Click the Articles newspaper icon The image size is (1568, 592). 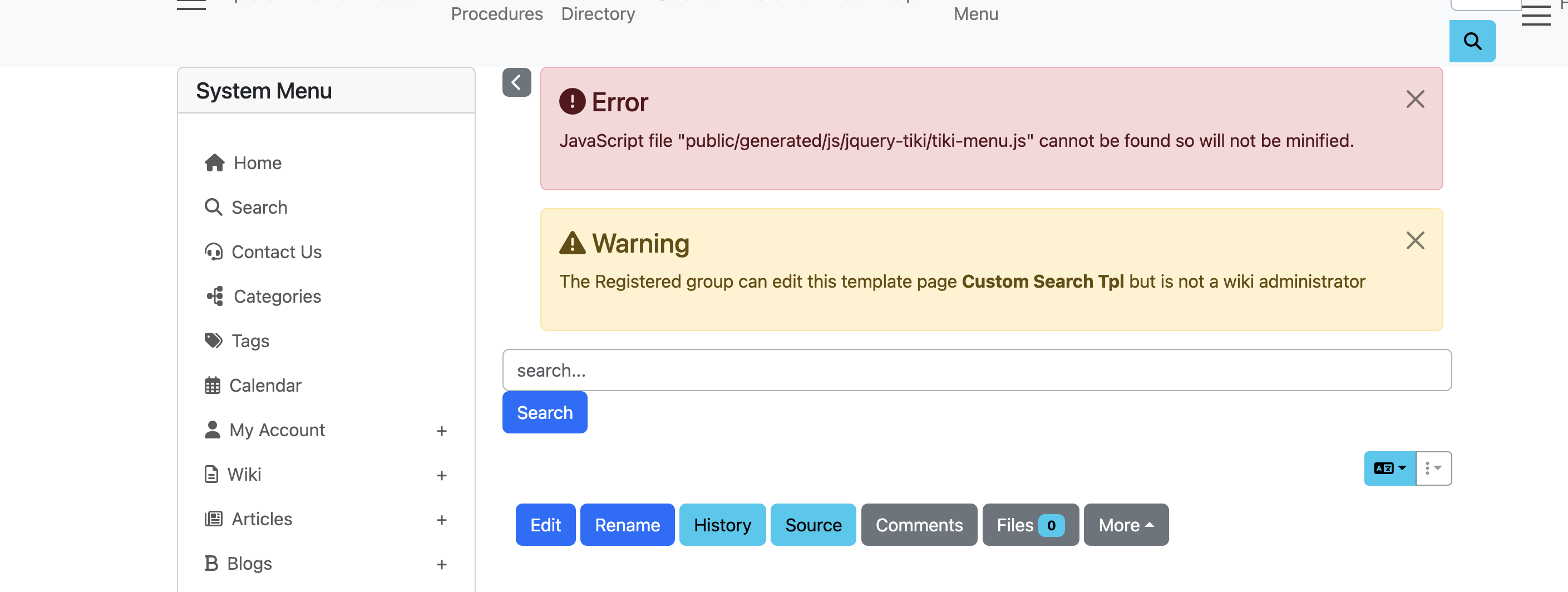(213, 519)
